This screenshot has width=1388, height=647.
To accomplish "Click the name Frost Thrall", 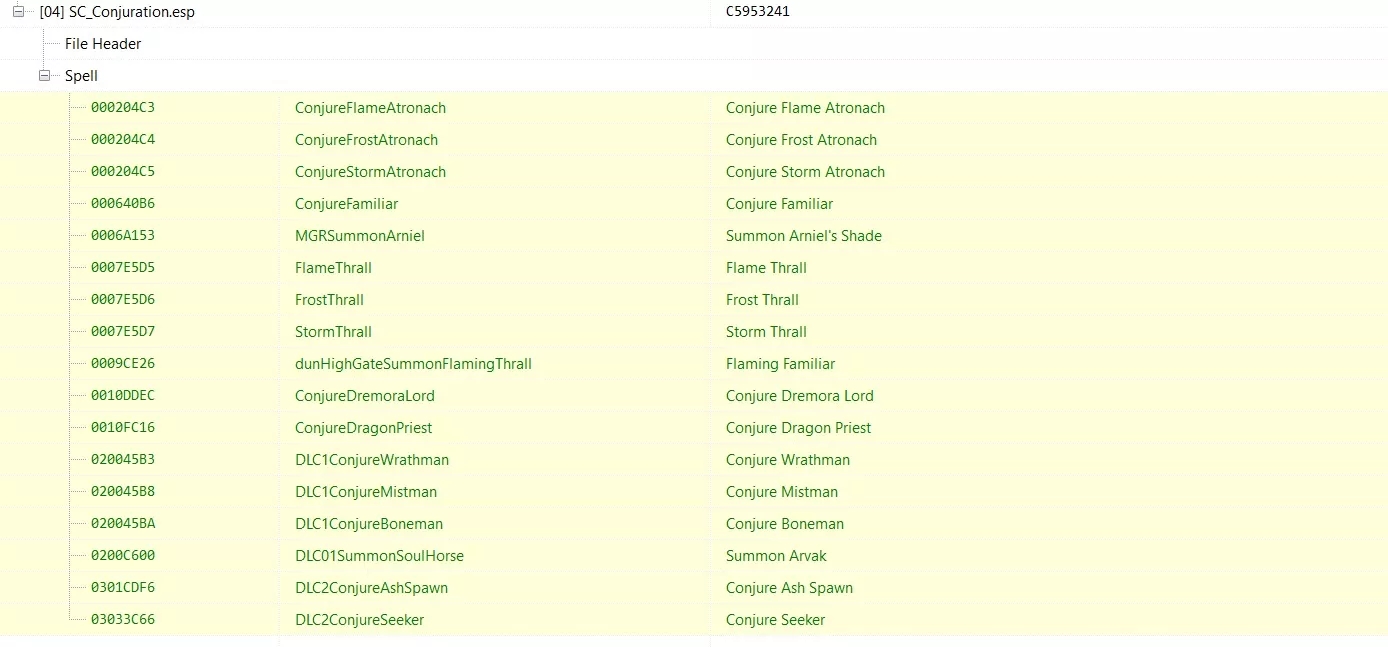I will [x=762, y=300].
